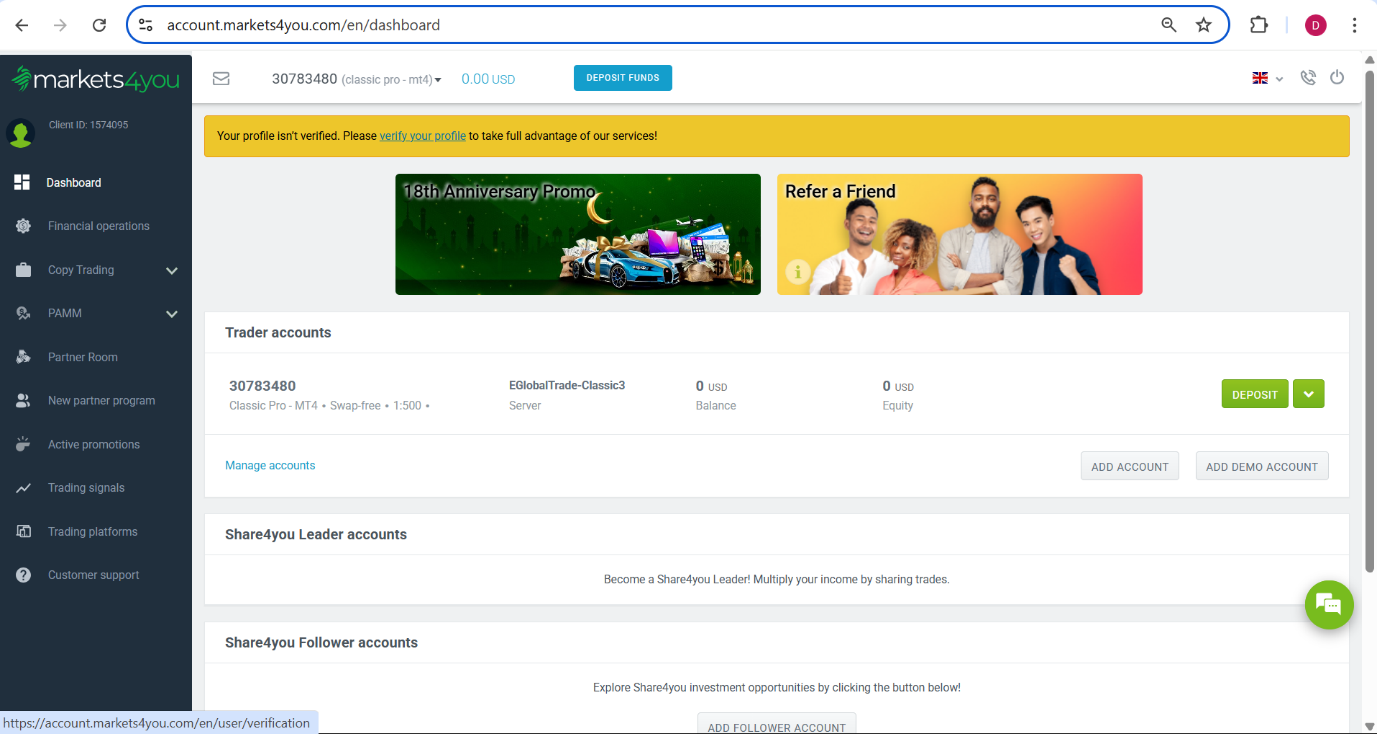
Task: Click the Client ID: 1574095 text
Action: tap(88, 125)
